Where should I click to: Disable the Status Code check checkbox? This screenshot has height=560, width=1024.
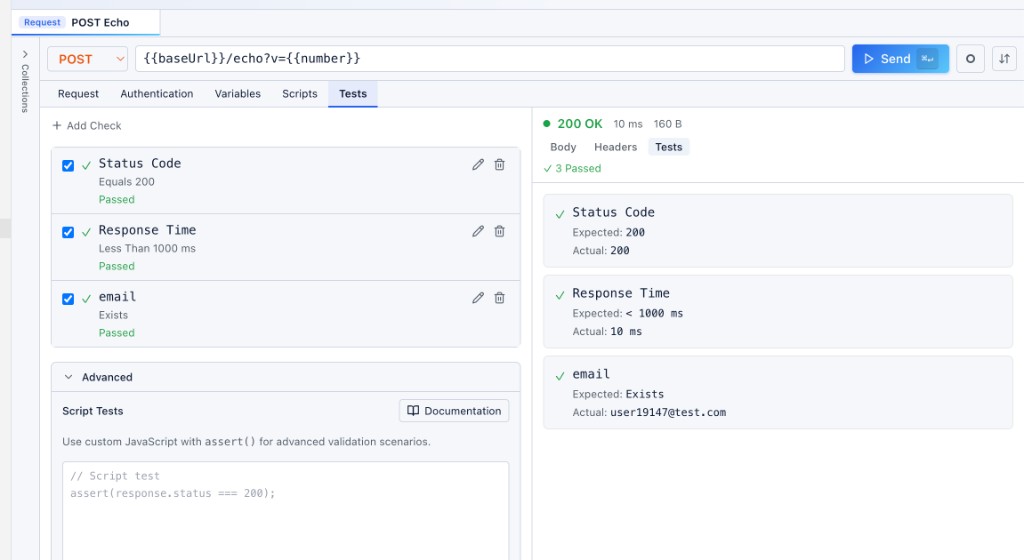(68, 166)
